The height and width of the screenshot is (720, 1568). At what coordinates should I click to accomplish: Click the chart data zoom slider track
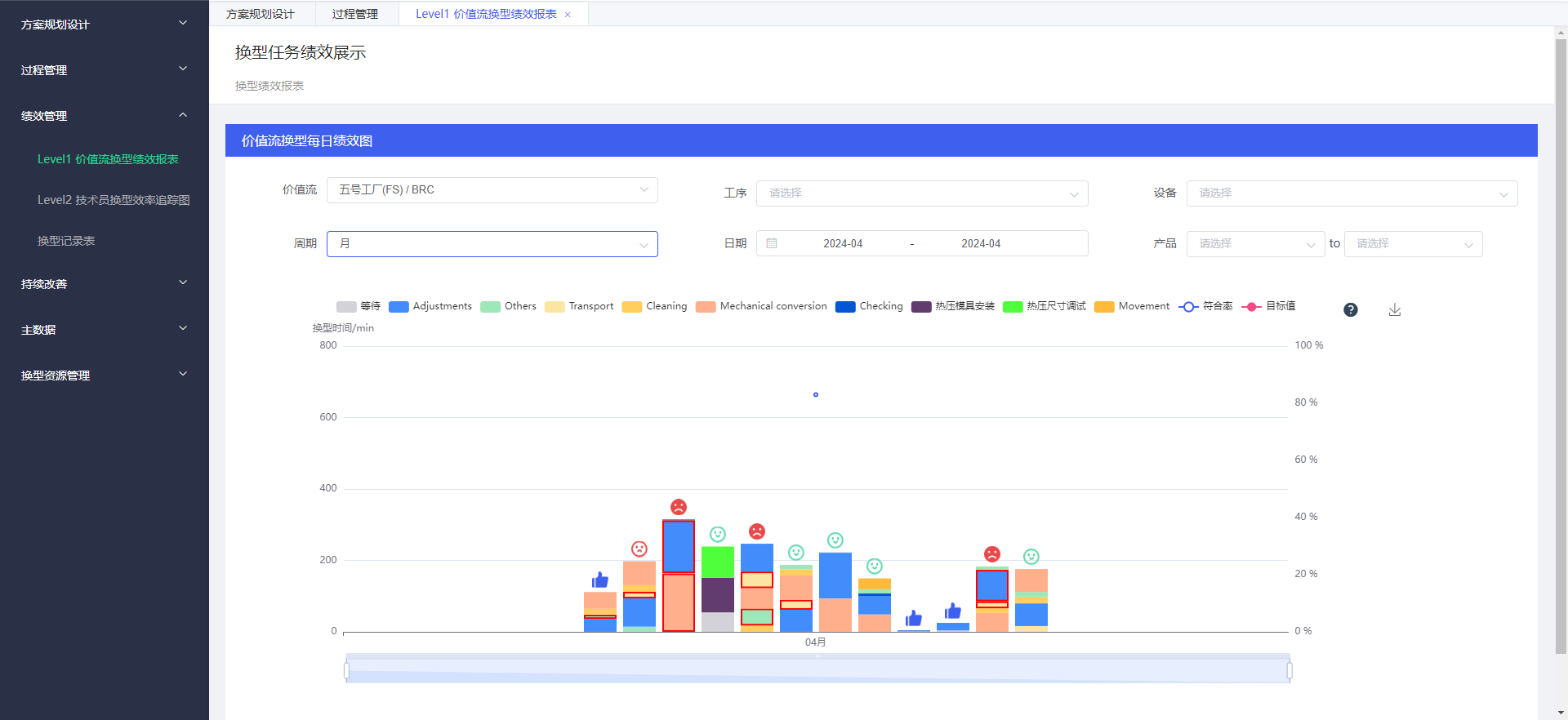[817, 670]
